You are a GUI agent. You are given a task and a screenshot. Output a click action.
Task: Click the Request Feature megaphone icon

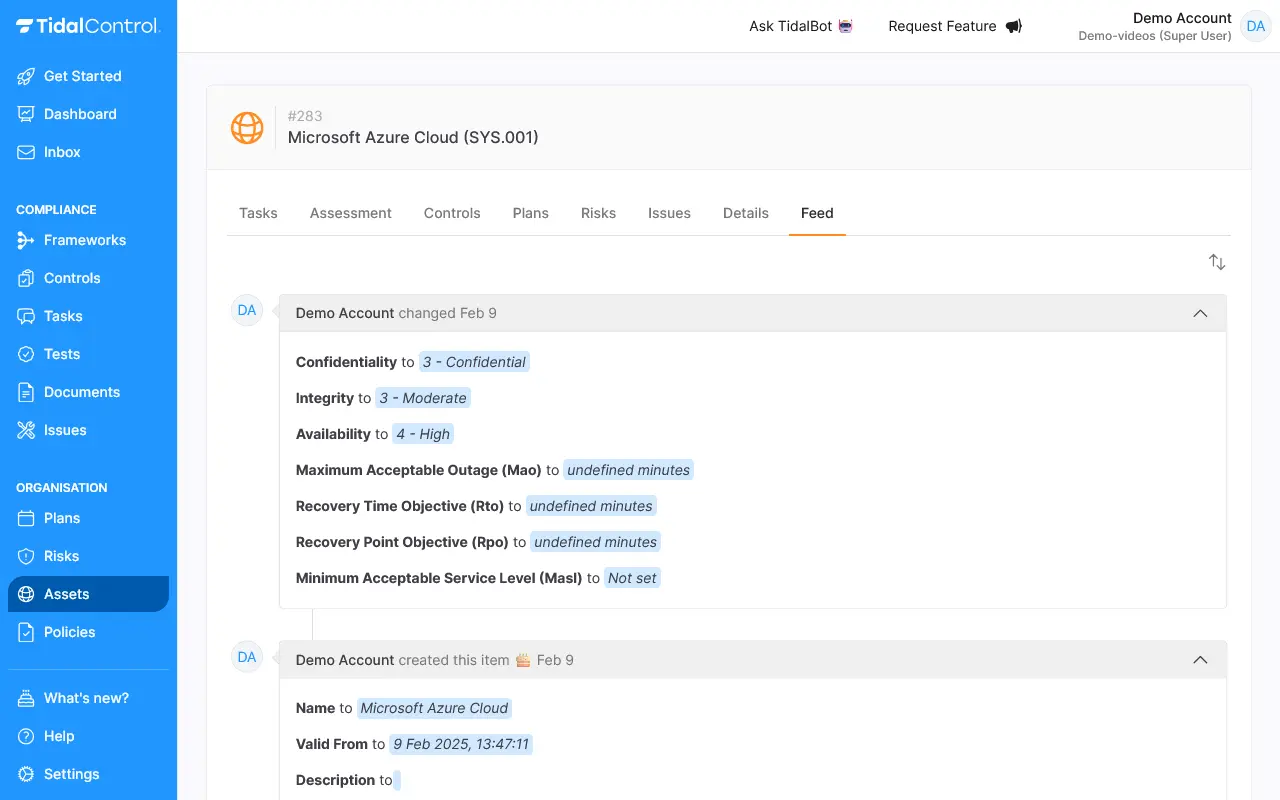pos(1013,26)
